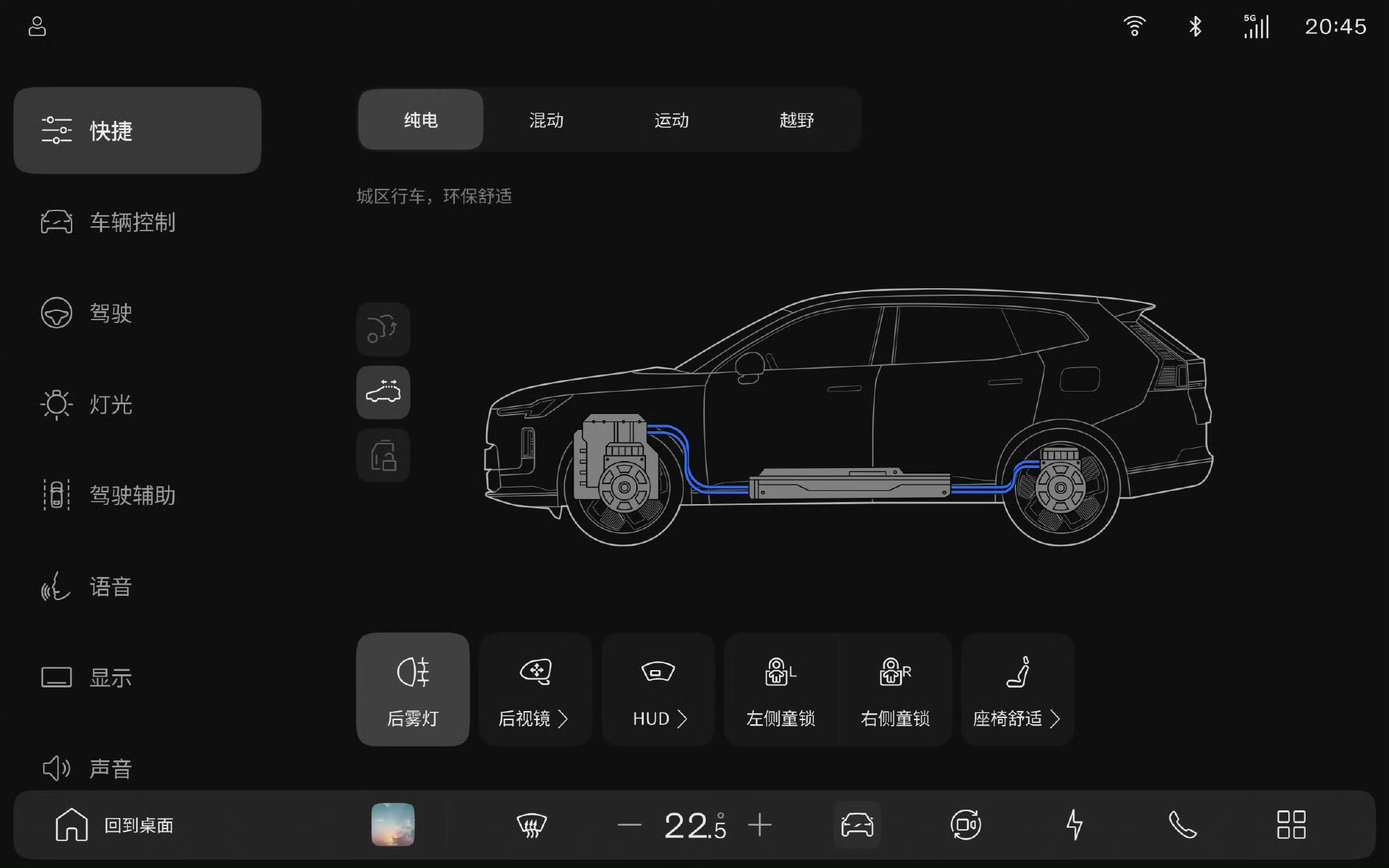Switch to 越野 off-road mode tab
Screen dimensions: 1389x868
click(796, 119)
